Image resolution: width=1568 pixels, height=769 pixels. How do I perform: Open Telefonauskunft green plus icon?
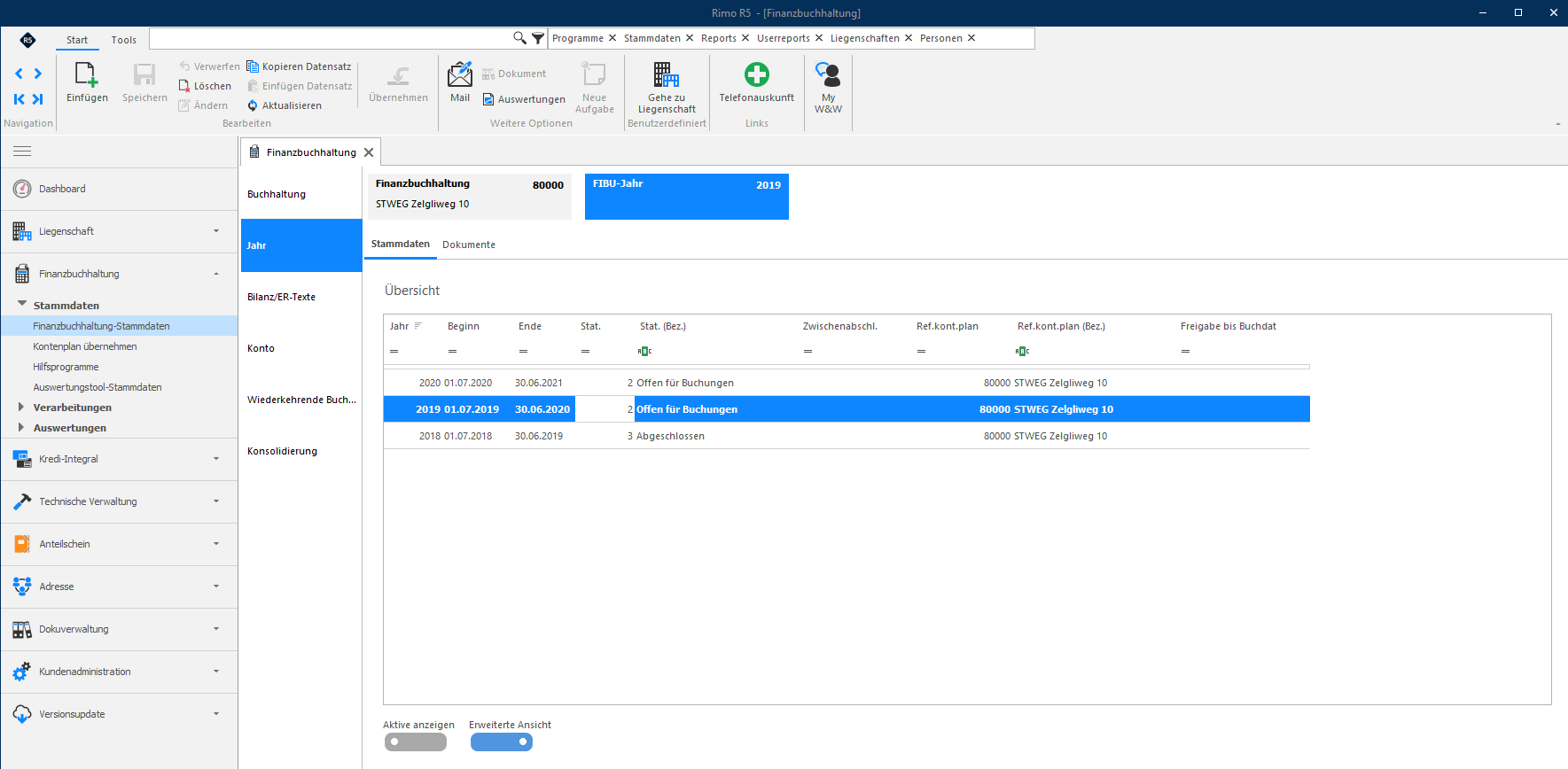[x=757, y=74]
